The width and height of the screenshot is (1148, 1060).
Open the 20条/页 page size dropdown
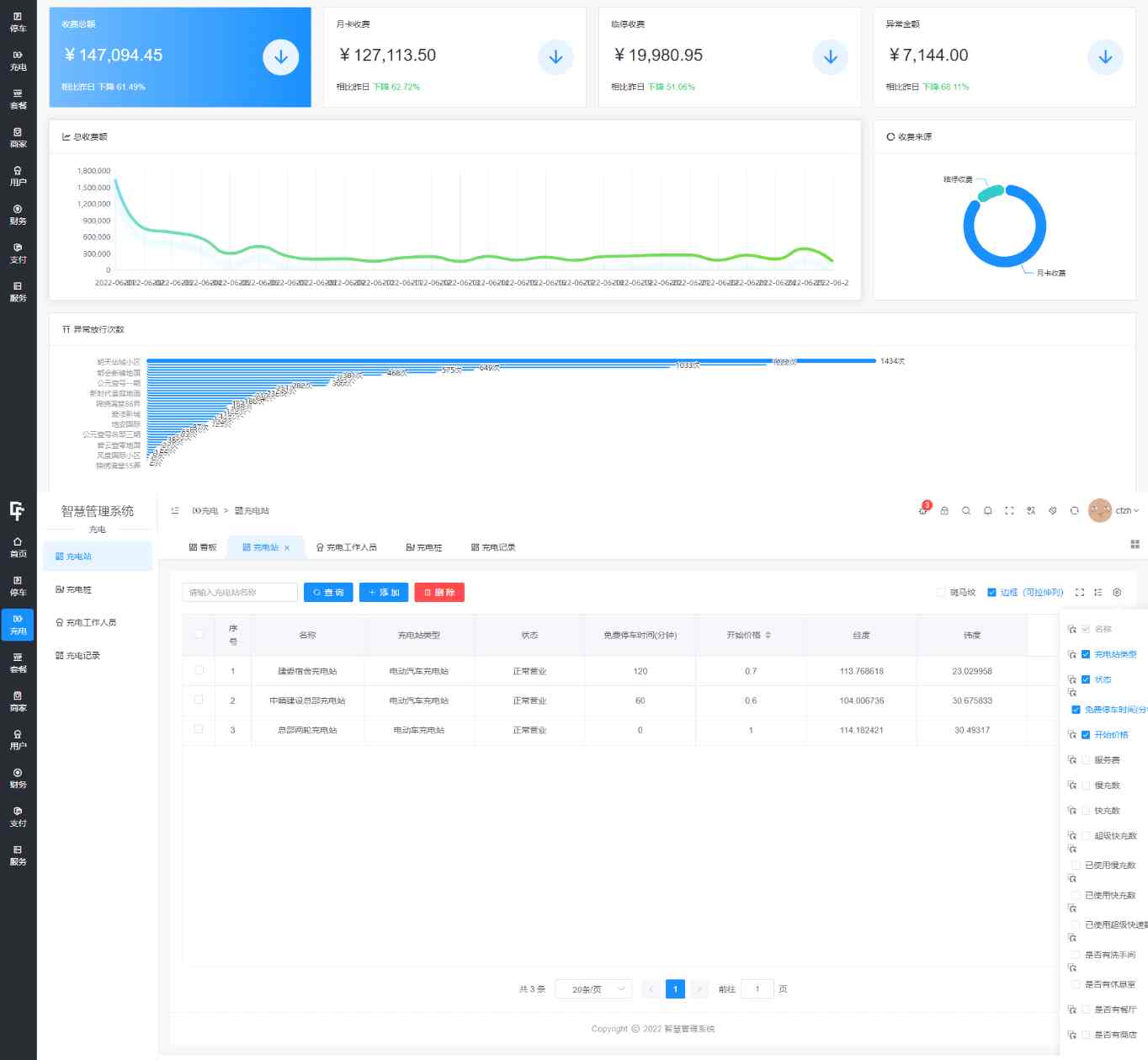click(x=593, y=989)
